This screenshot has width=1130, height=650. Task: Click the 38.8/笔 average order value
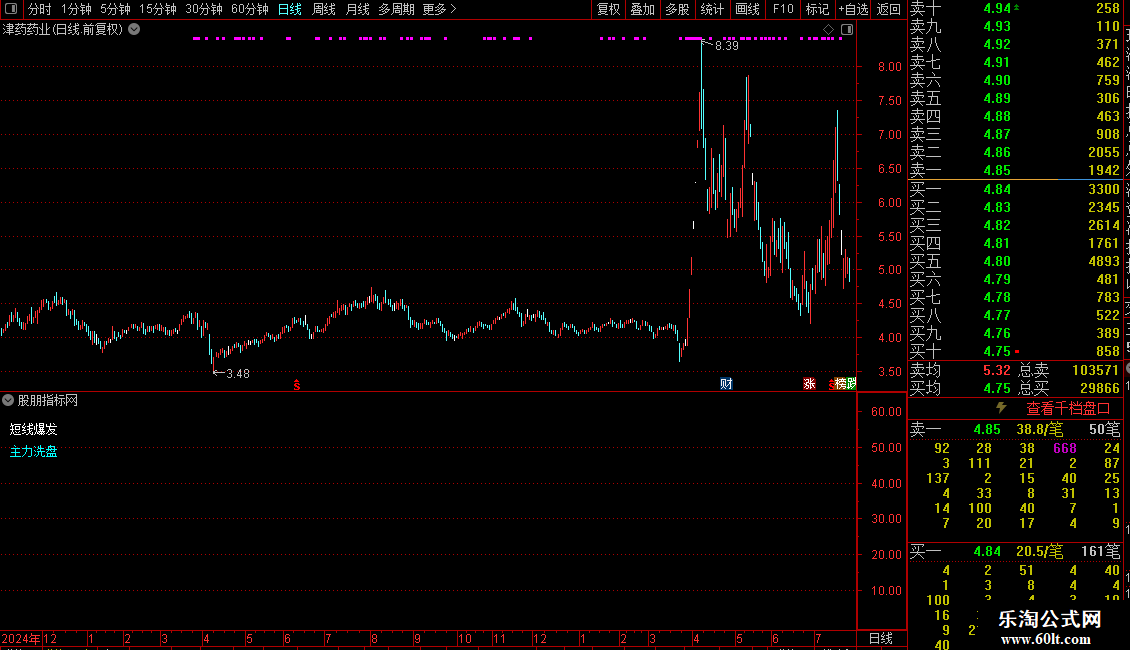tap(1039, 429)
